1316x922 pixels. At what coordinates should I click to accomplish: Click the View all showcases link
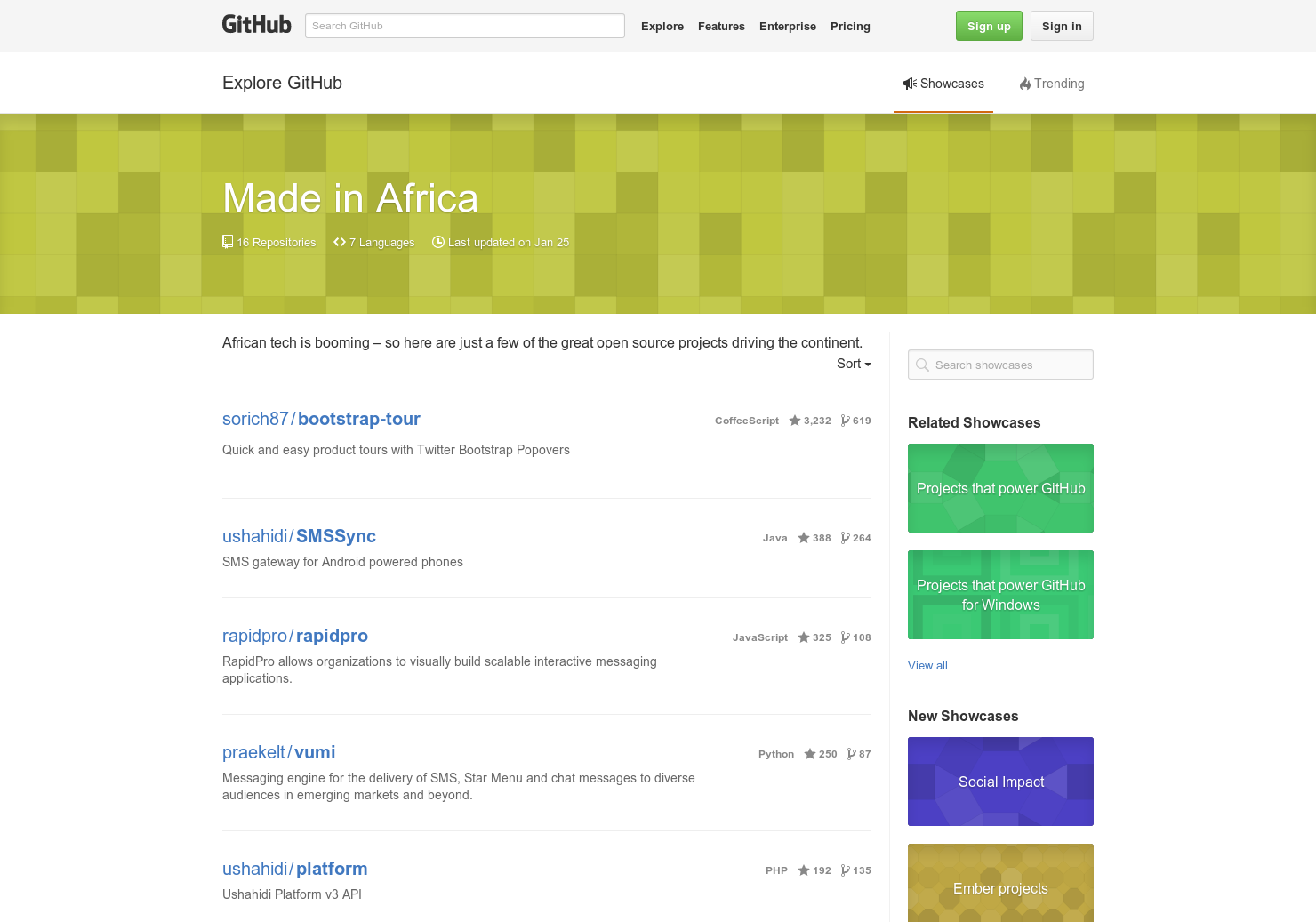(927, 665)
